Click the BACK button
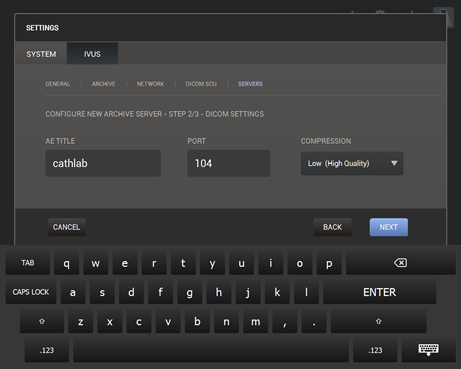Viewport: 461px width, 369px height. coord(332,227)
